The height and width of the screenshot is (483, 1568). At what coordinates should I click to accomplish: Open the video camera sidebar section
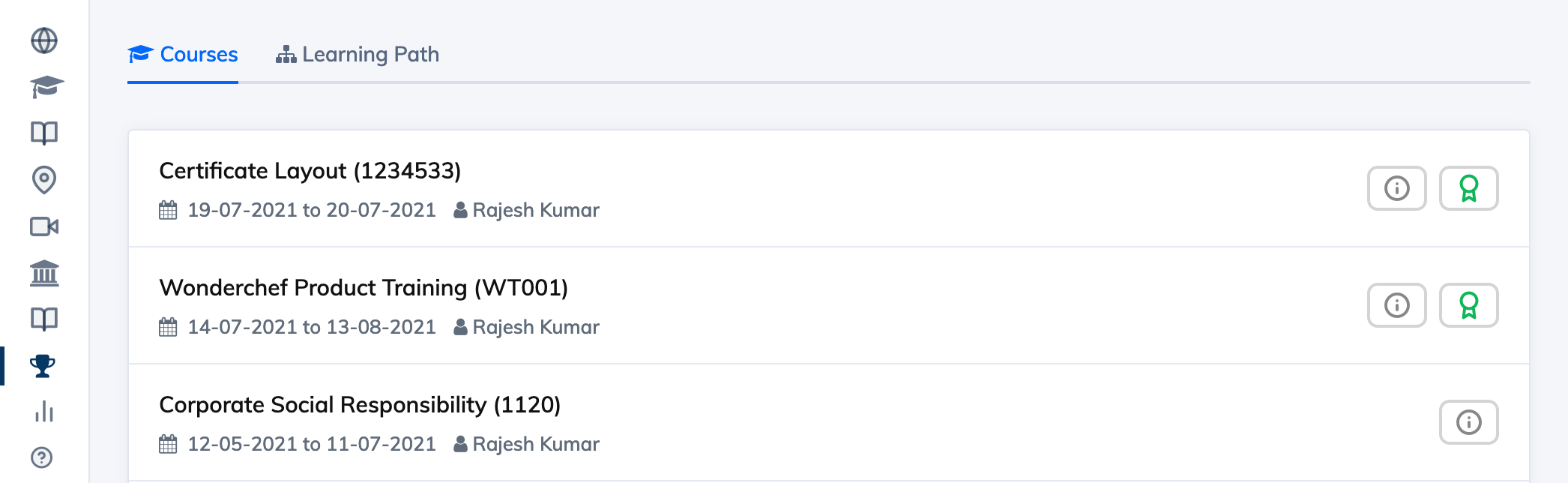(x=44, y=226)
